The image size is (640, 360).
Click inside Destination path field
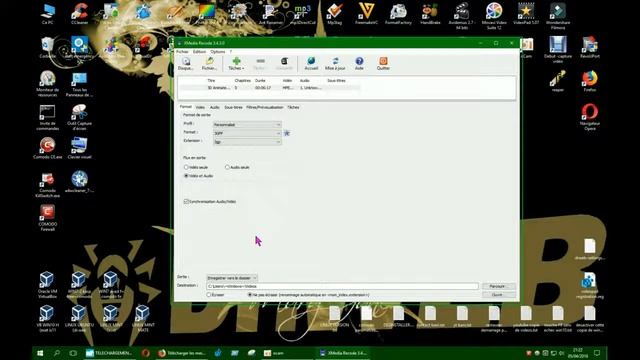click(x=342, y=286)
